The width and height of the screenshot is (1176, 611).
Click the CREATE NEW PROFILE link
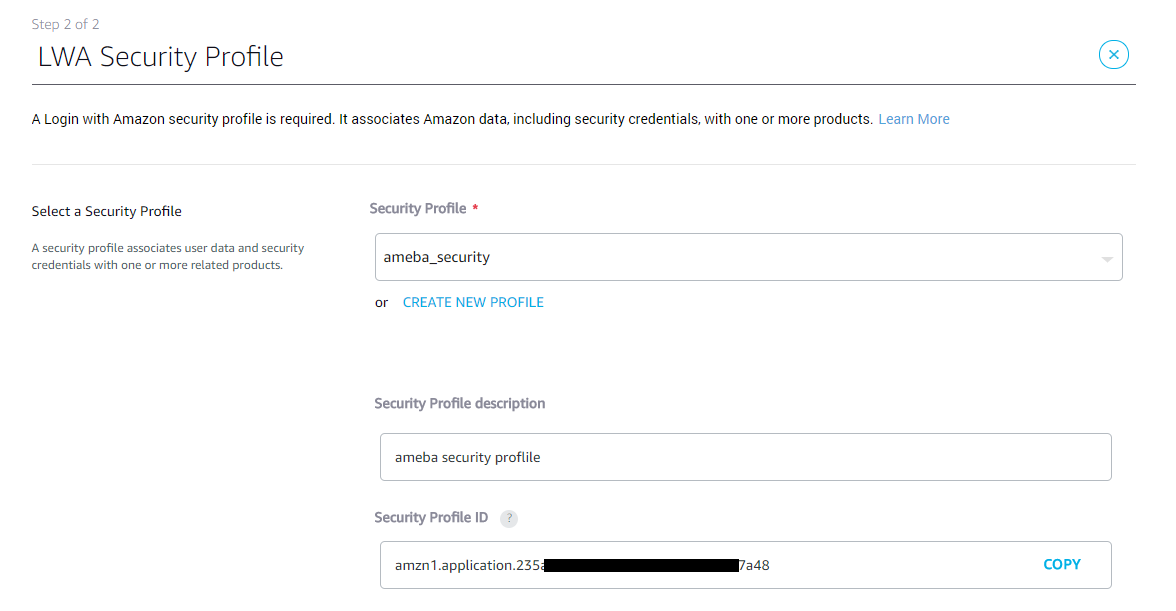(x=473, y=302)
